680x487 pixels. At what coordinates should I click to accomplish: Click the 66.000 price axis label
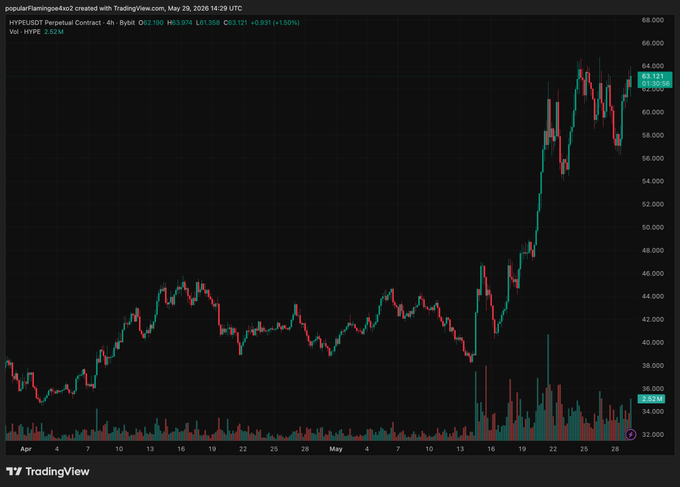click(652, 43)
